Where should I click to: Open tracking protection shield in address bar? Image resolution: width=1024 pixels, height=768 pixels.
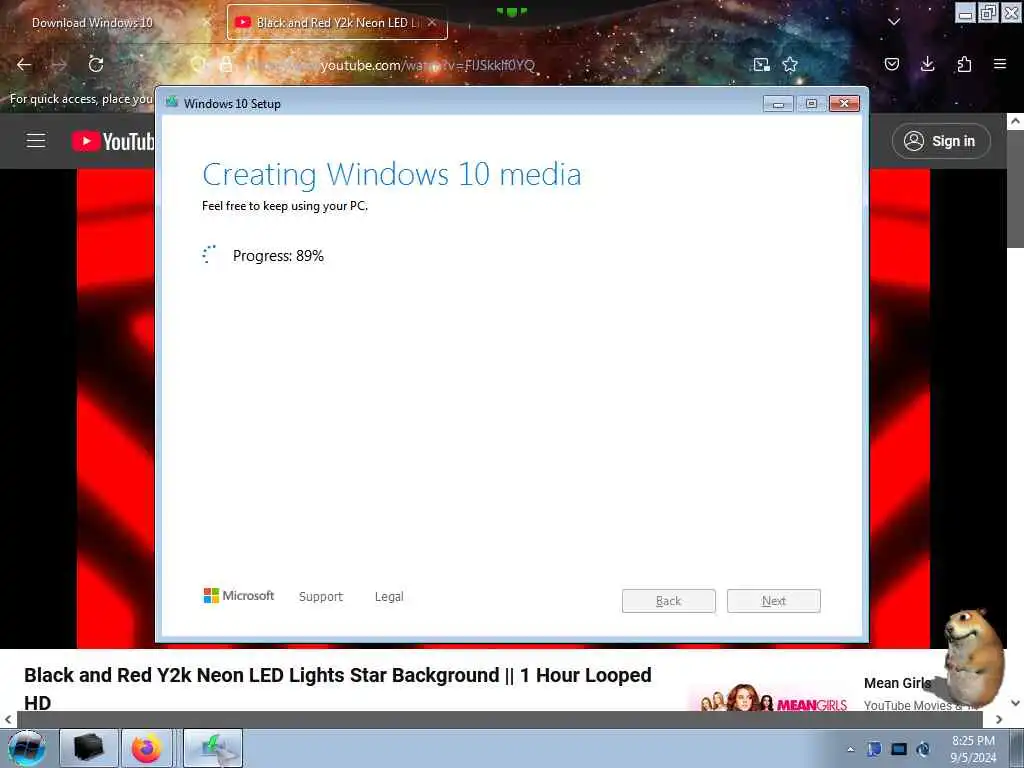tap(198, 64)
